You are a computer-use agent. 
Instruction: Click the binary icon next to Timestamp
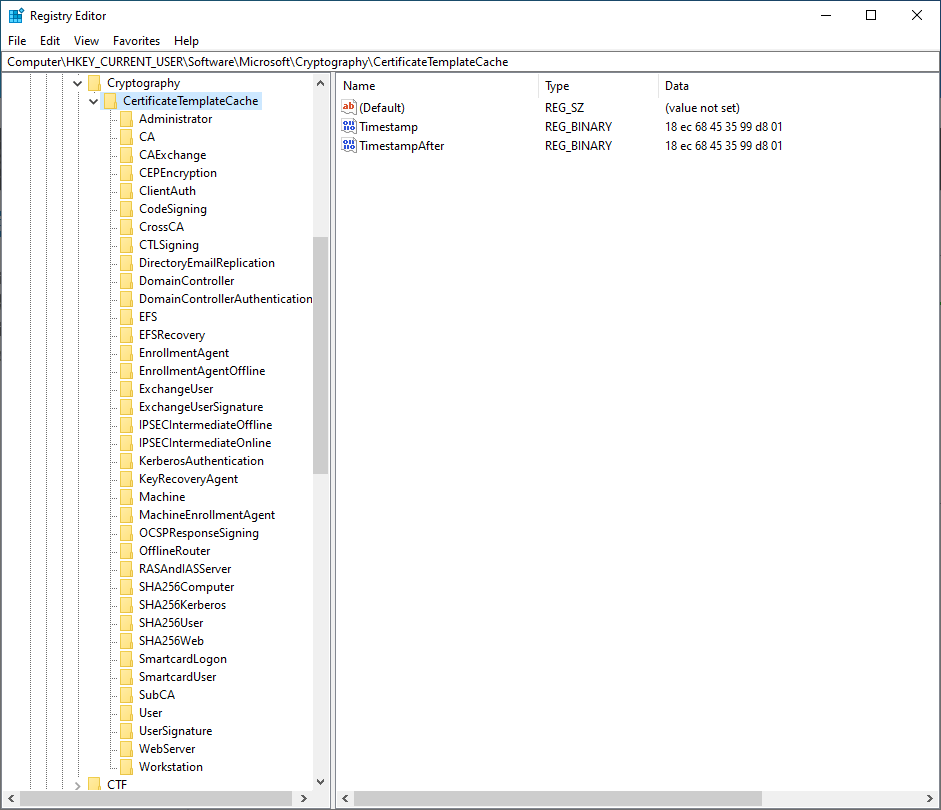349,127
